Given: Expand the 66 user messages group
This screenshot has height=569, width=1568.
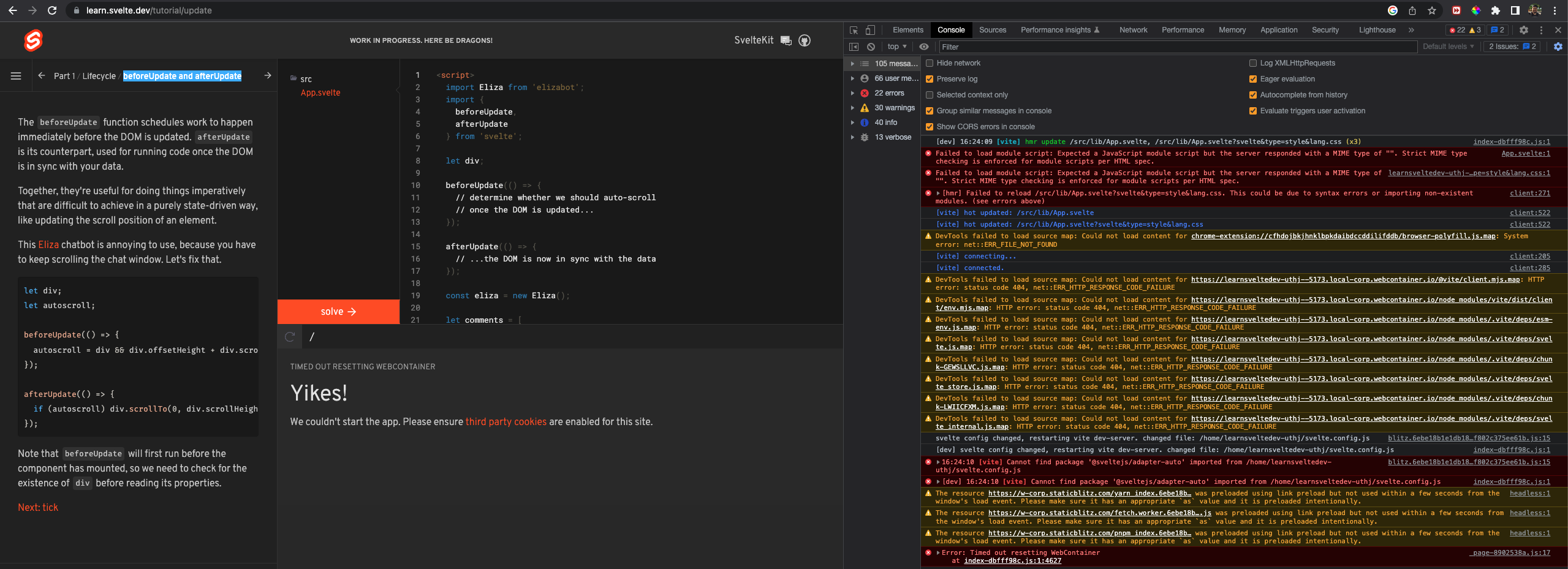Looking at the screenshot, I should 852,78.
